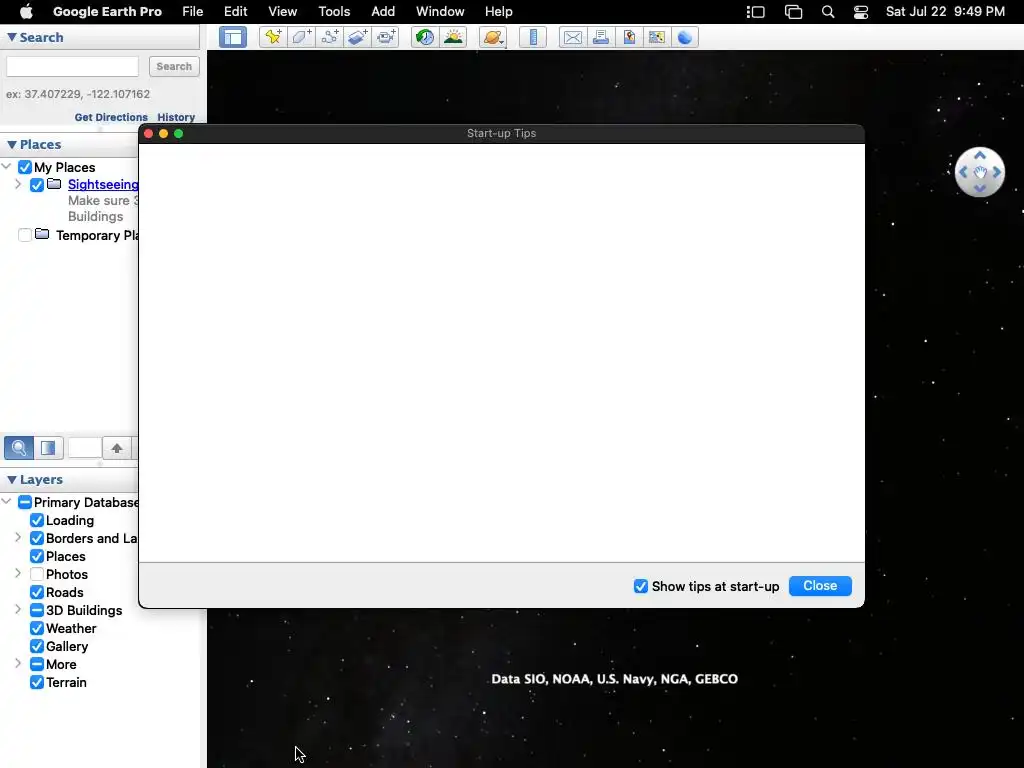Collapse the My Places tree node
The height and width of the screenshot is (768, 1024).
(x=7, y=167)
